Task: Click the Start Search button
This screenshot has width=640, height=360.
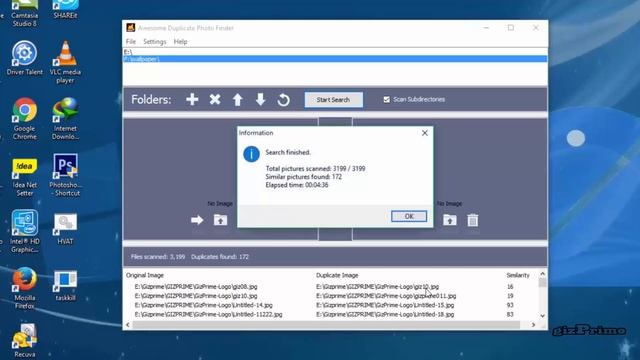Action: click(333, 100)
